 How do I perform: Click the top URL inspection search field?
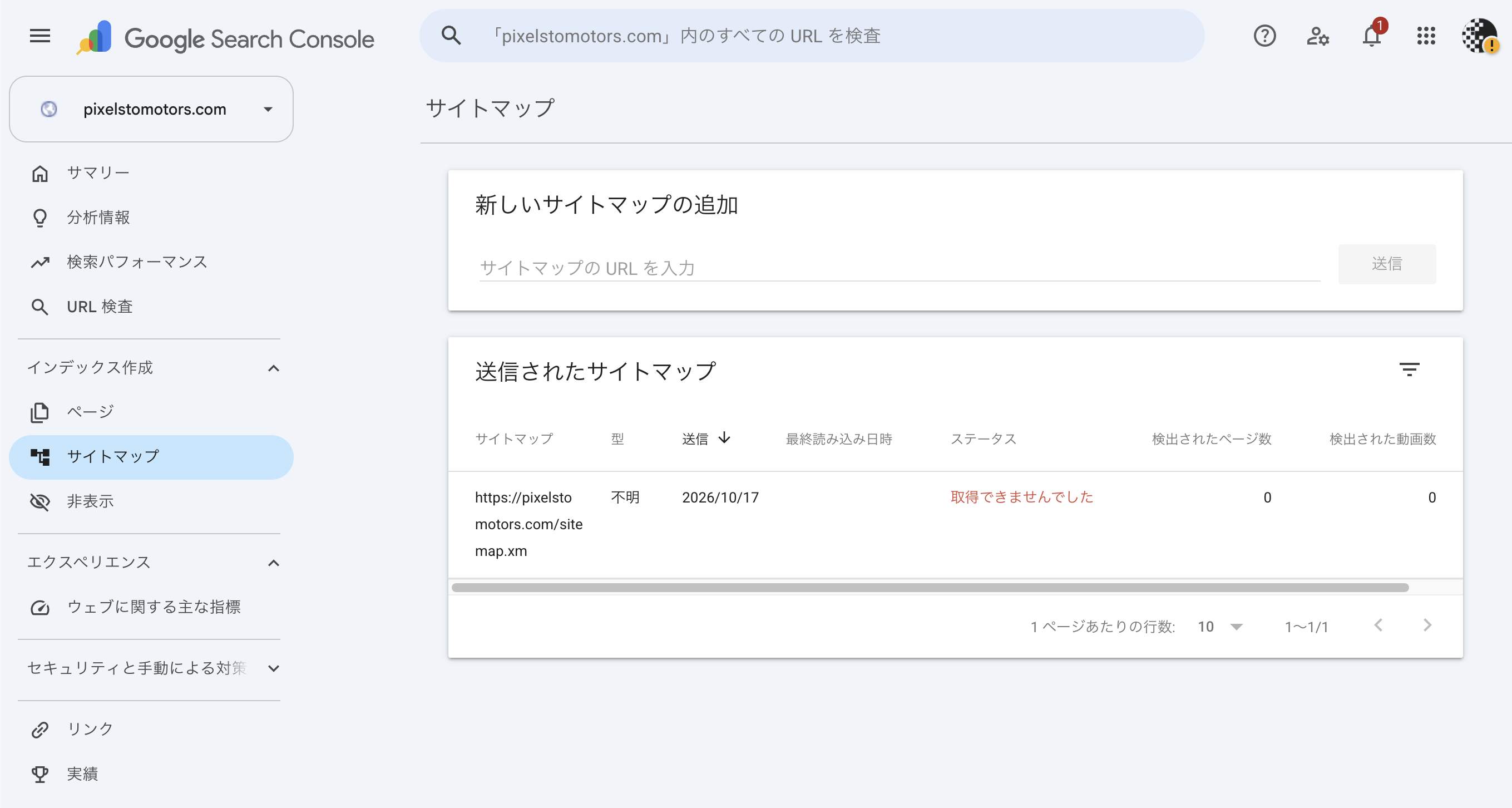pos(812,36)
